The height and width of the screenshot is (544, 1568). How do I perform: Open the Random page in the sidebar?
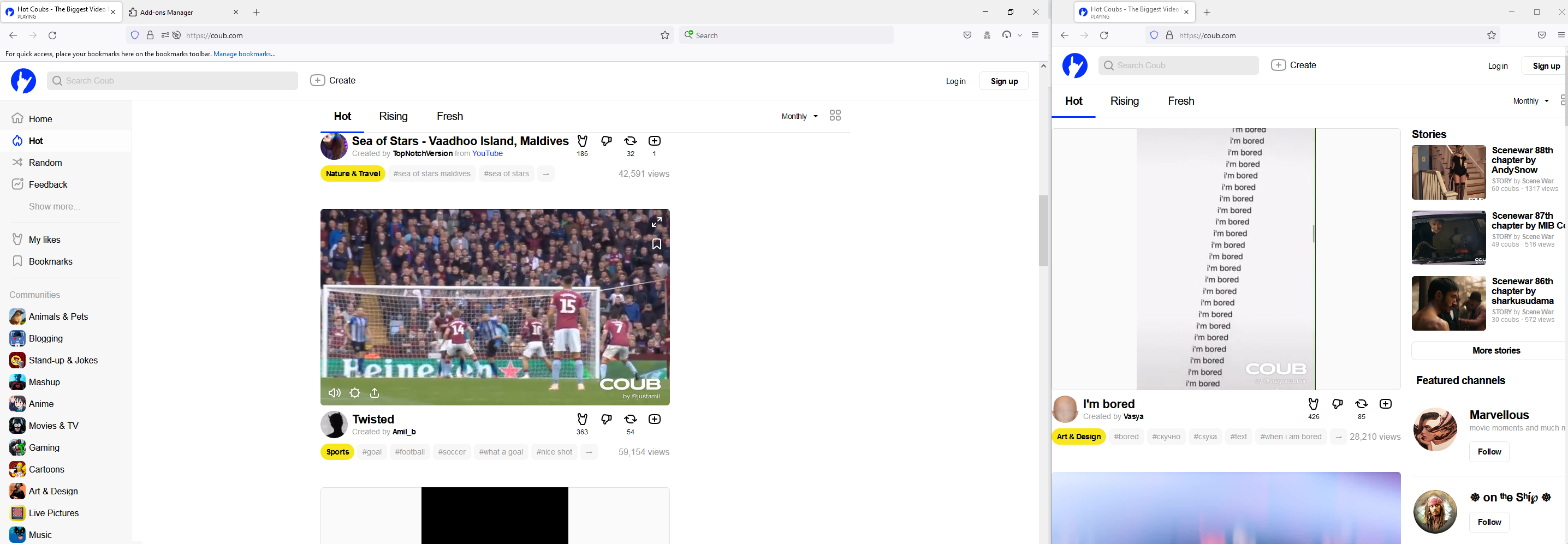pyautogui.click(x=46, y=163)
